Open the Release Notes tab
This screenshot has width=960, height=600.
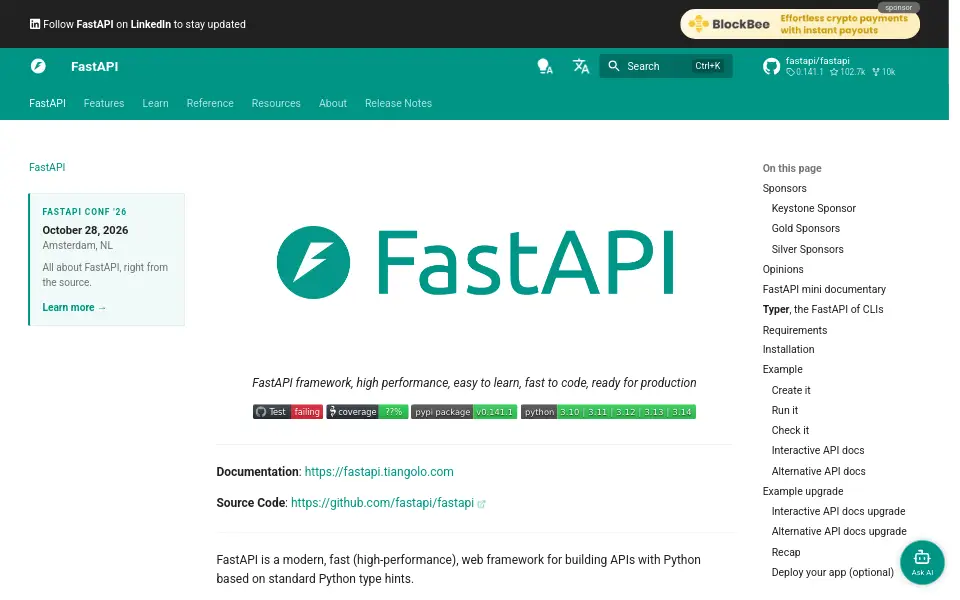(399, 103)
